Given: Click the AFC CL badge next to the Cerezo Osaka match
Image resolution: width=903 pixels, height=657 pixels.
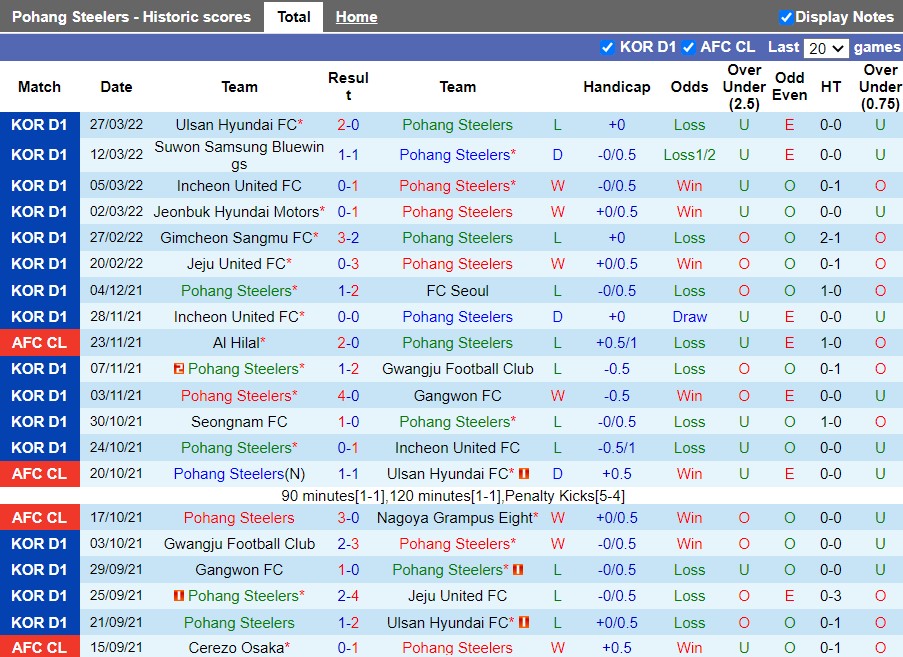Looking at the screenshot, I should (x=40, y=647).
